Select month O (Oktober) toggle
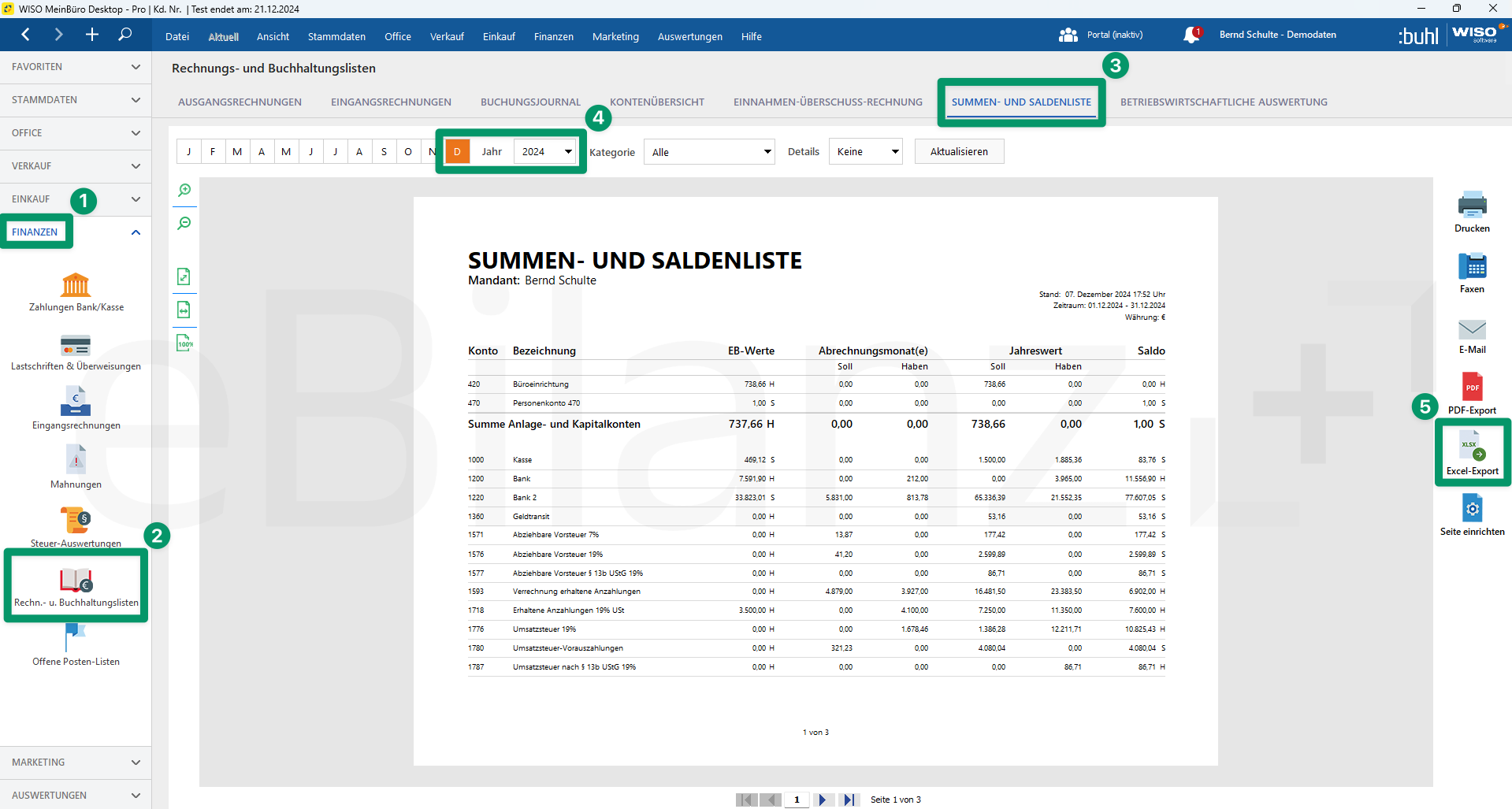The width and height of the screenshot is (1512, 809). pyautogui.click(x=408, y=152)
